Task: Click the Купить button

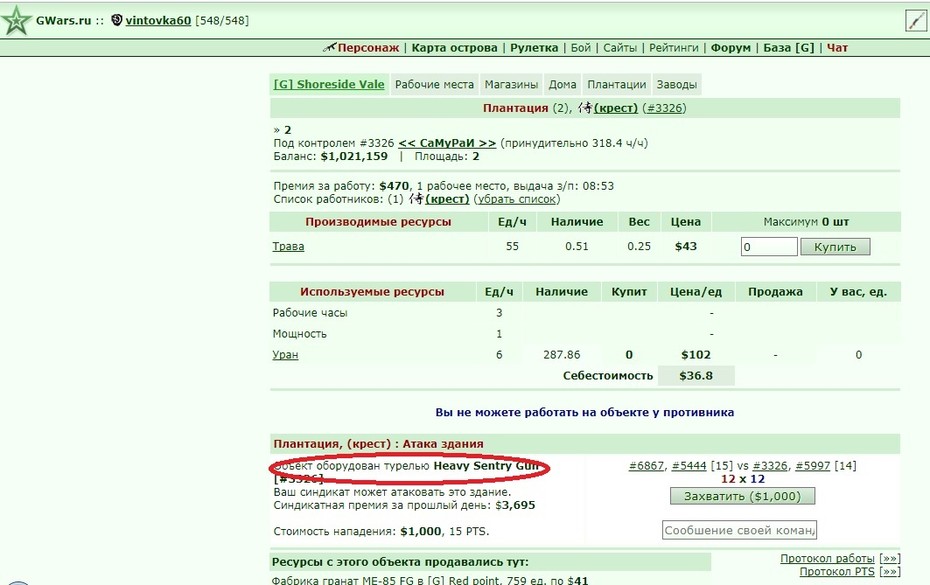Action: (x=835, y=247)
